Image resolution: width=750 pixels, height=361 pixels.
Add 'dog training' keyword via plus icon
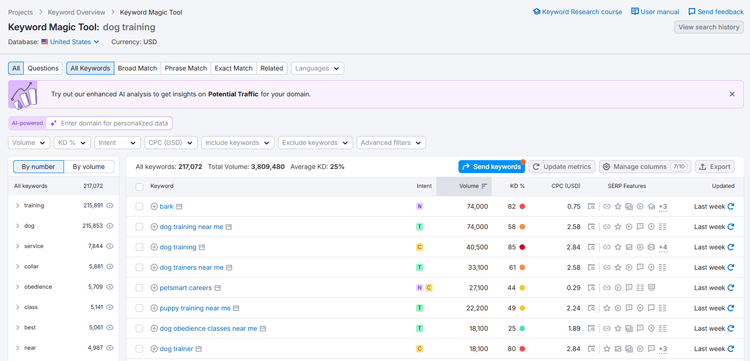point(154,247)
